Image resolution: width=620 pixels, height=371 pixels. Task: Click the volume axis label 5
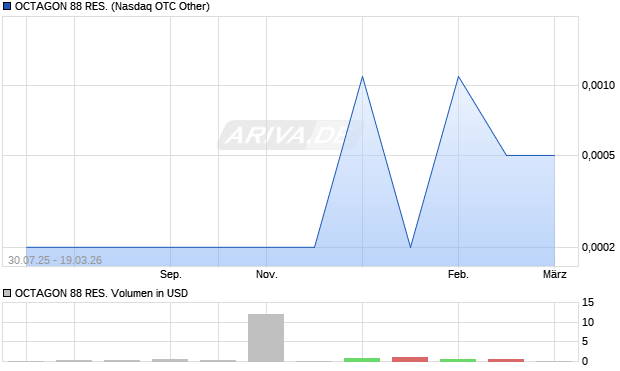pyautogui.click(x=585, y=341)
